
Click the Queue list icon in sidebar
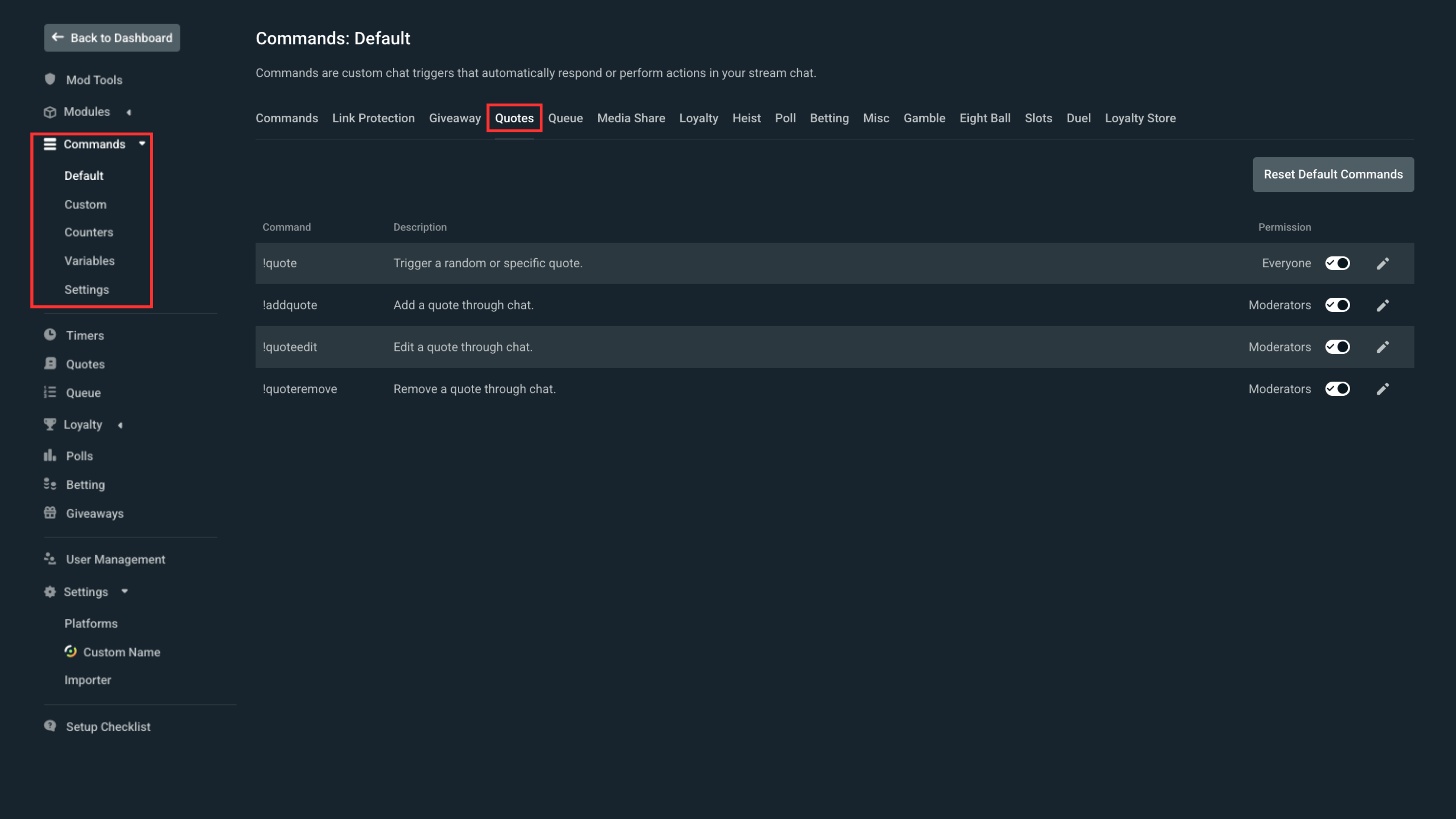coord(50,392)
